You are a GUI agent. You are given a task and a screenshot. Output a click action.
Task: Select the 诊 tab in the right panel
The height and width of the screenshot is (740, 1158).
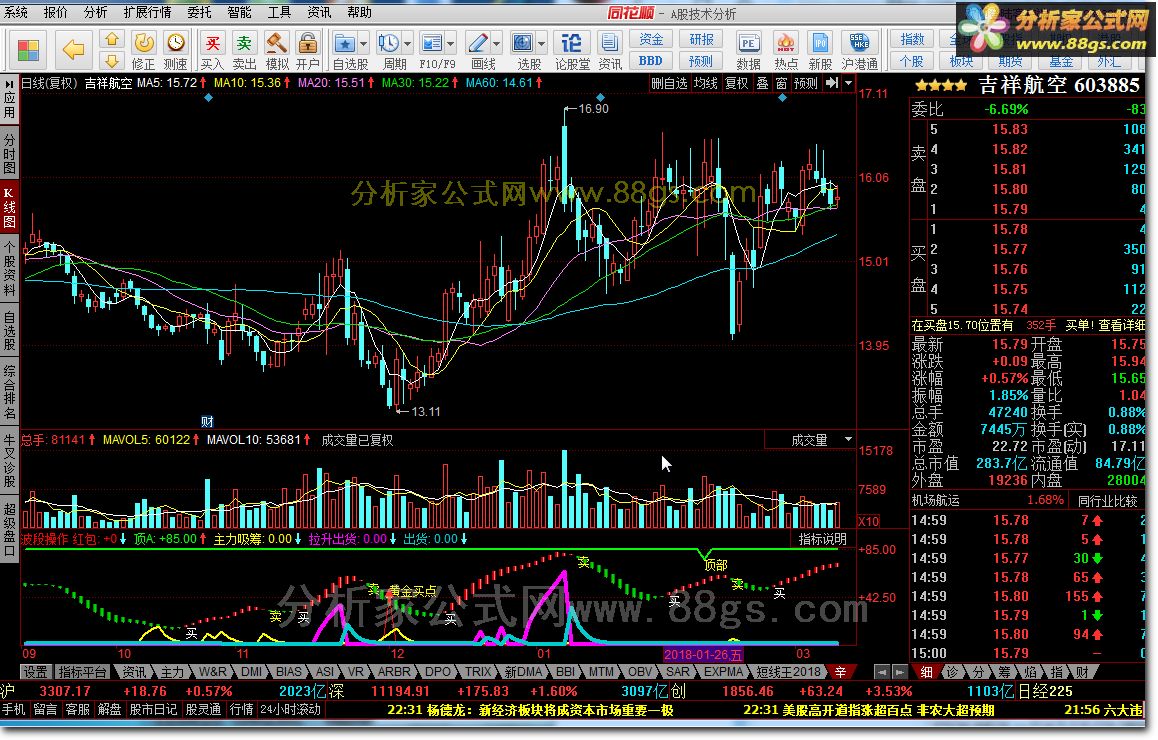[x=953, y=672]
